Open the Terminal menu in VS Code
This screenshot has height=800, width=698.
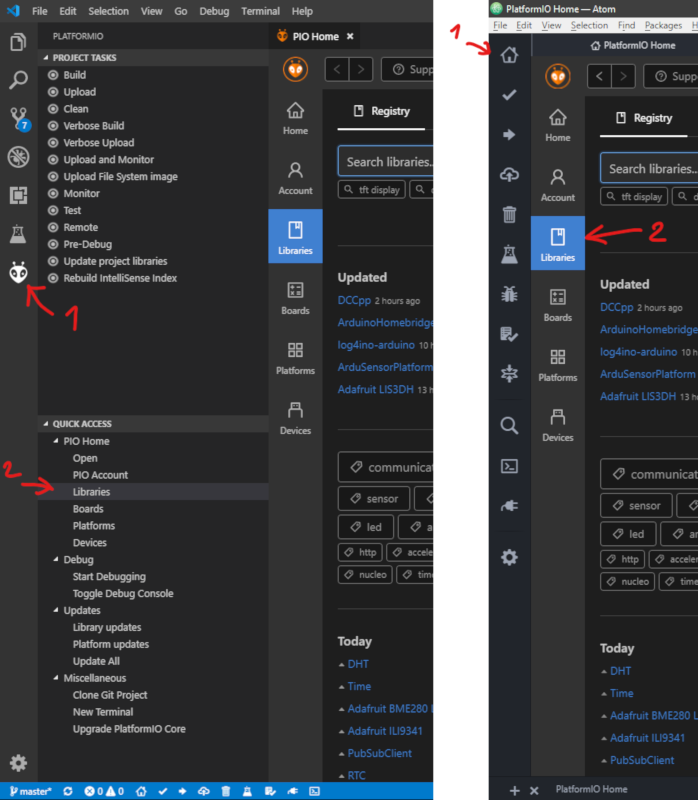(260, 11)
